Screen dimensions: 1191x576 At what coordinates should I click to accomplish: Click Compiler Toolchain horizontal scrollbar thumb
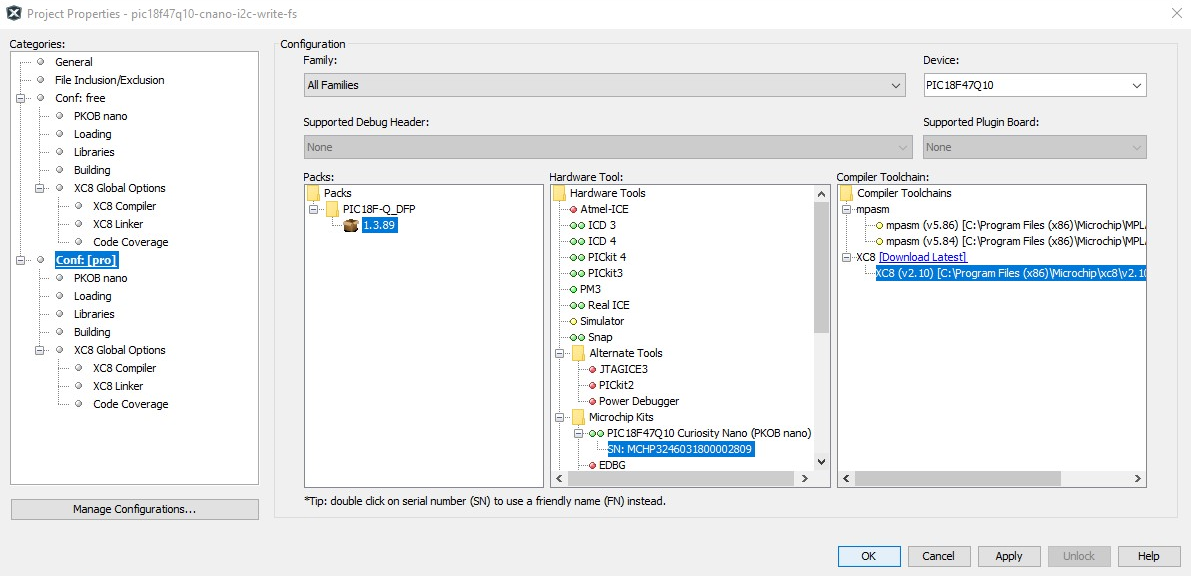(957, 479)
